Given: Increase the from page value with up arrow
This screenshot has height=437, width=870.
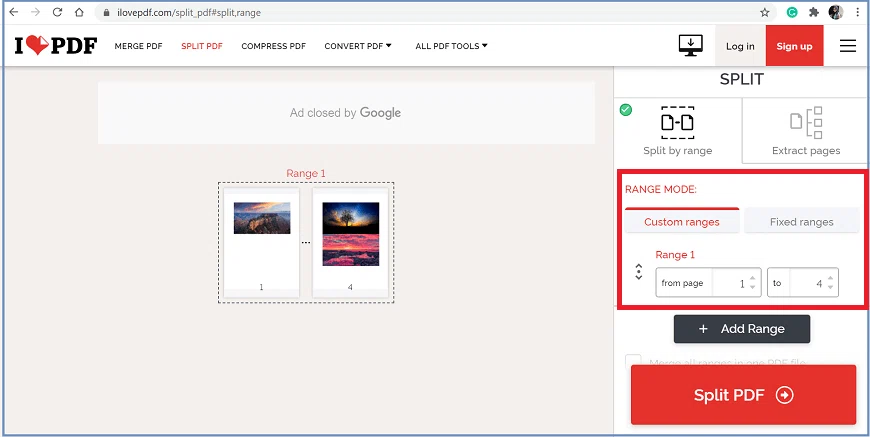Looking at the screenshot, I should coord(752,279).
